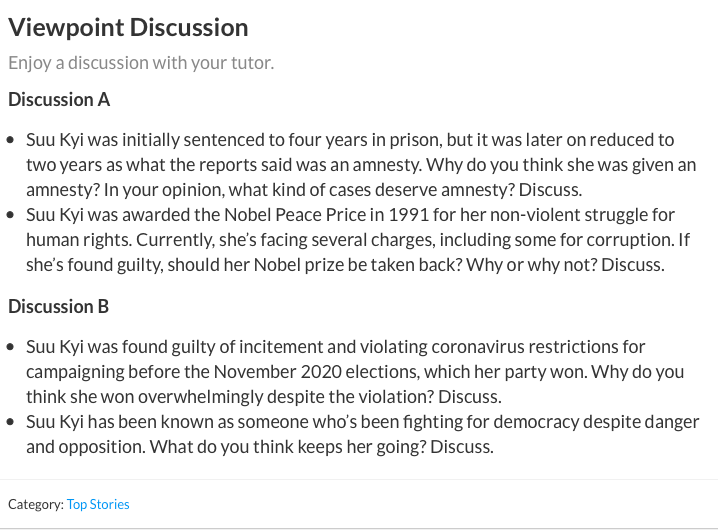Click the text 'what kind of cases deserve amnesty?'

click(371, 190)
